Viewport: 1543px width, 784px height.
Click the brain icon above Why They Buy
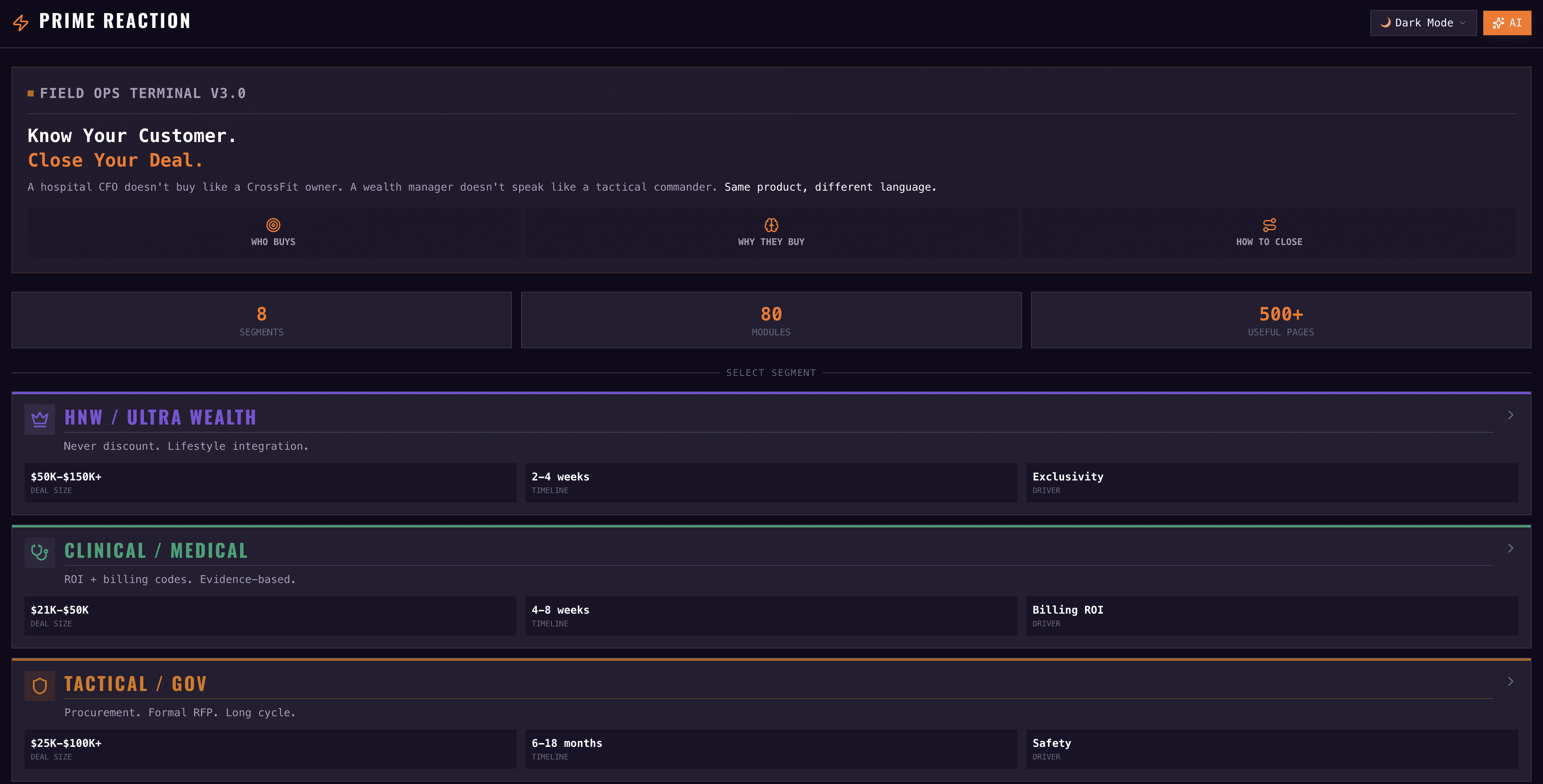coord(771,225)
